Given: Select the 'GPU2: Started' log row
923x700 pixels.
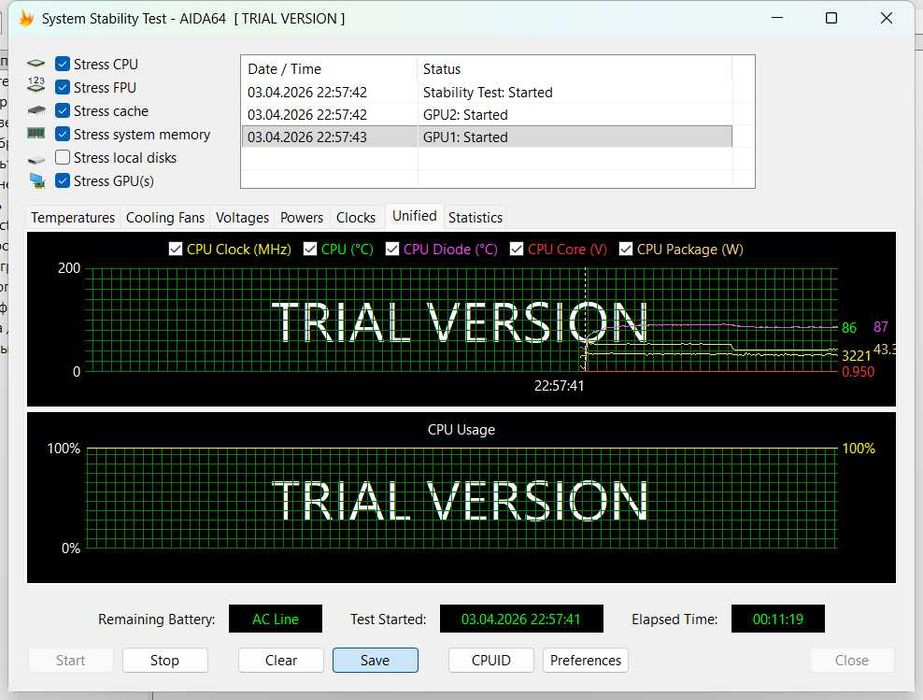Looking at the screenshot, I should click(x=487, y=115).
